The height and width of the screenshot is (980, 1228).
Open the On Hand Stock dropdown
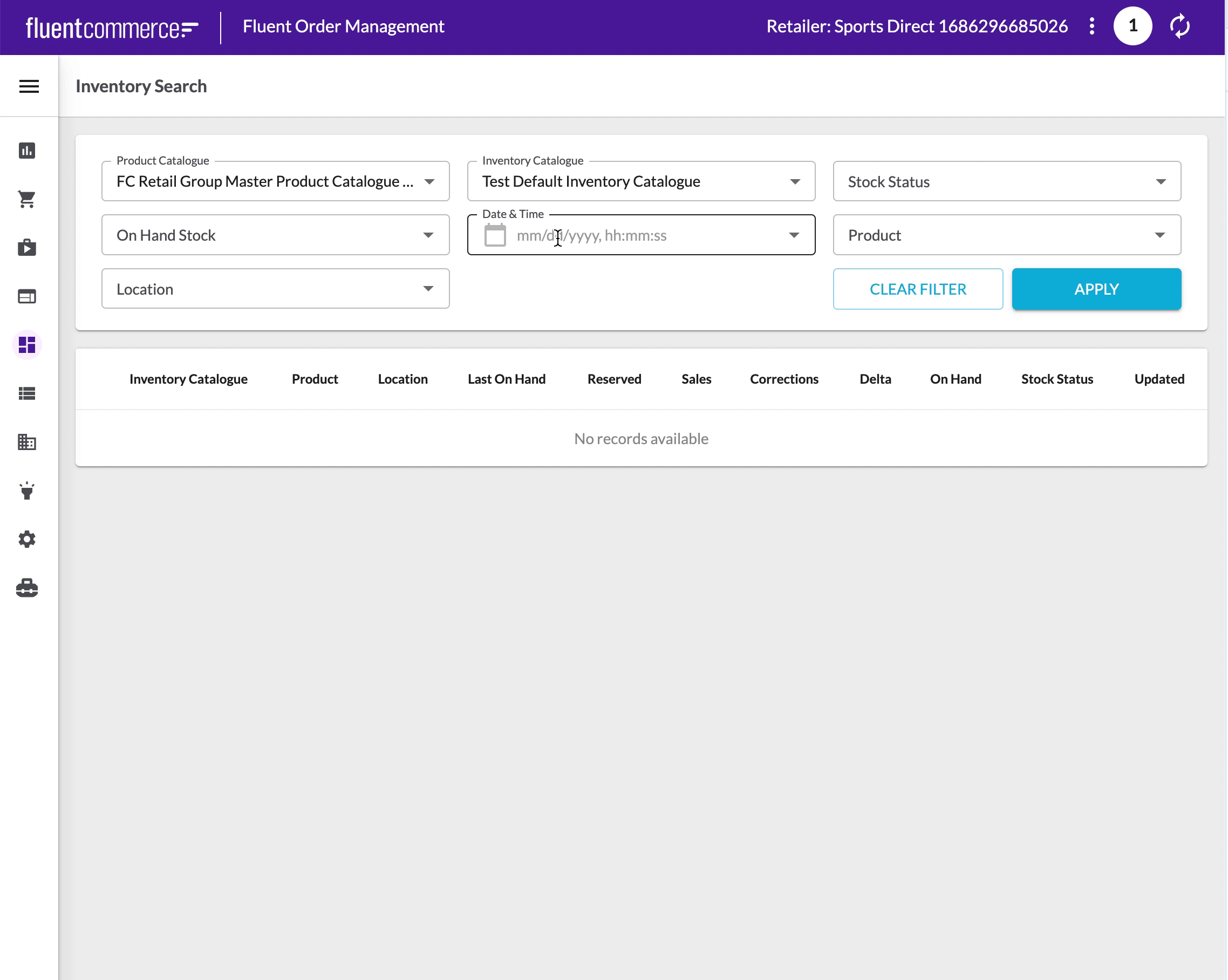[x=275, y=235]
